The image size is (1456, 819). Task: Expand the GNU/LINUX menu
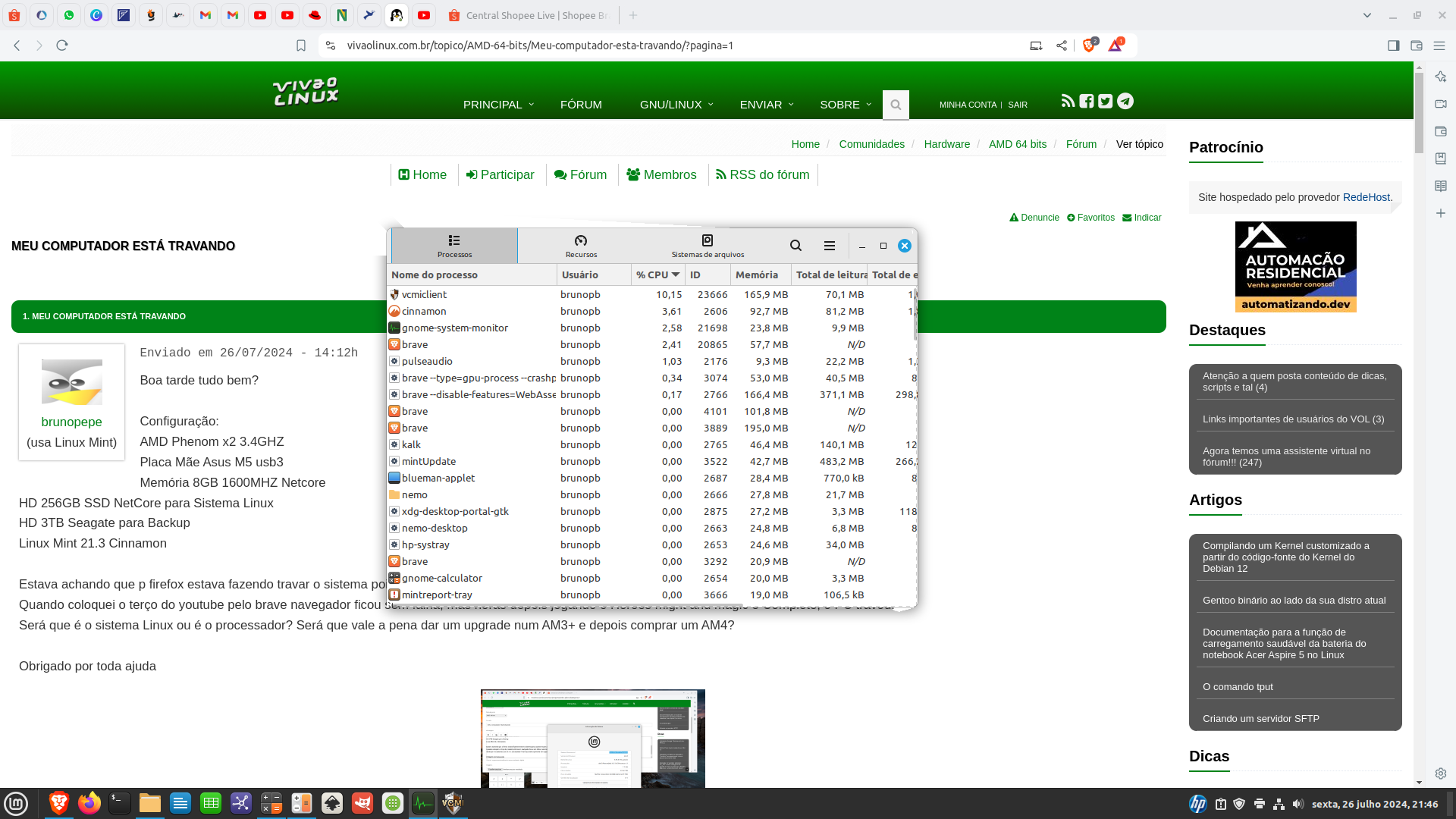(676, 105)
